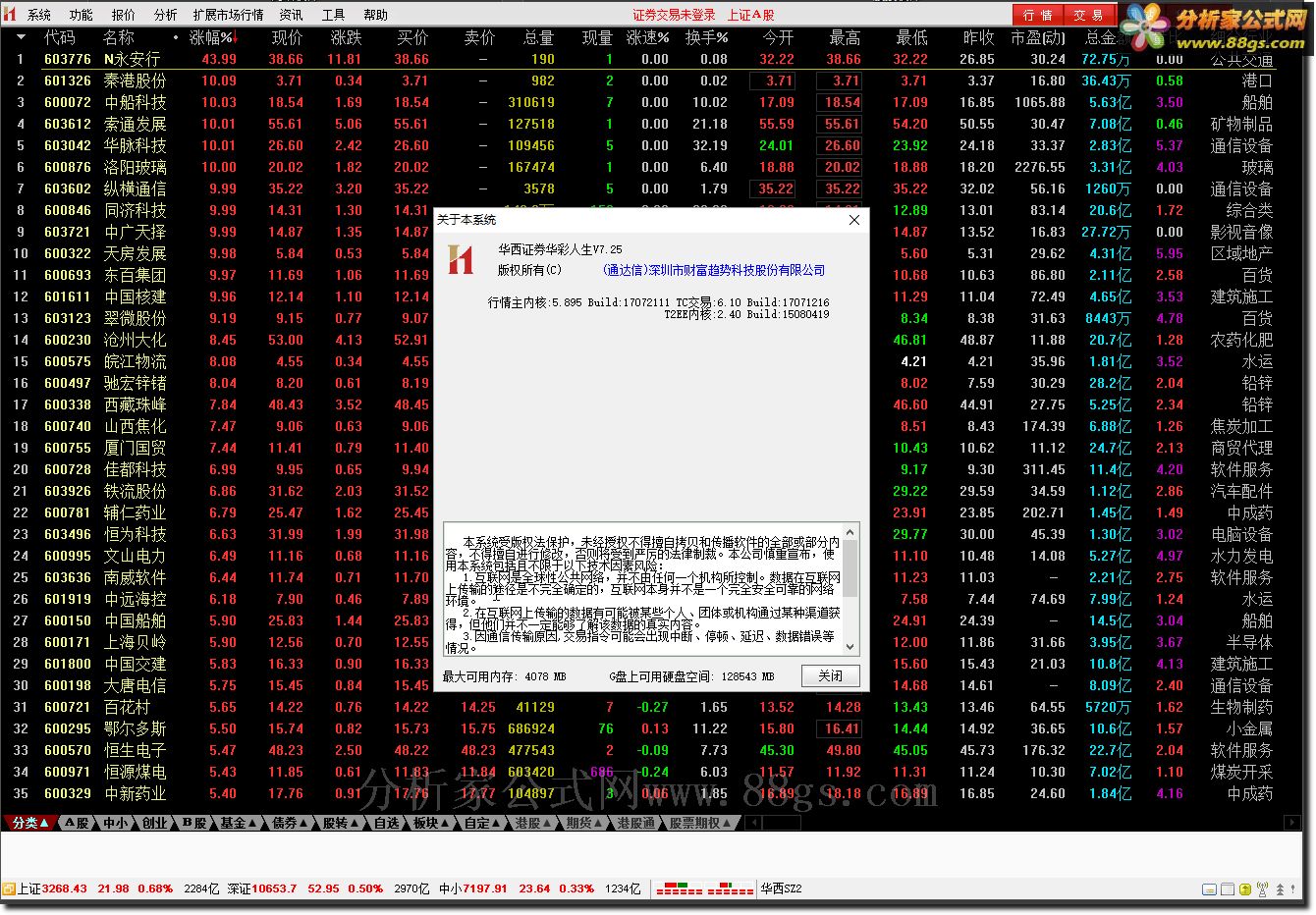Click the red 行情 button at top right

pyautogui.click(x=1038, y=15)
